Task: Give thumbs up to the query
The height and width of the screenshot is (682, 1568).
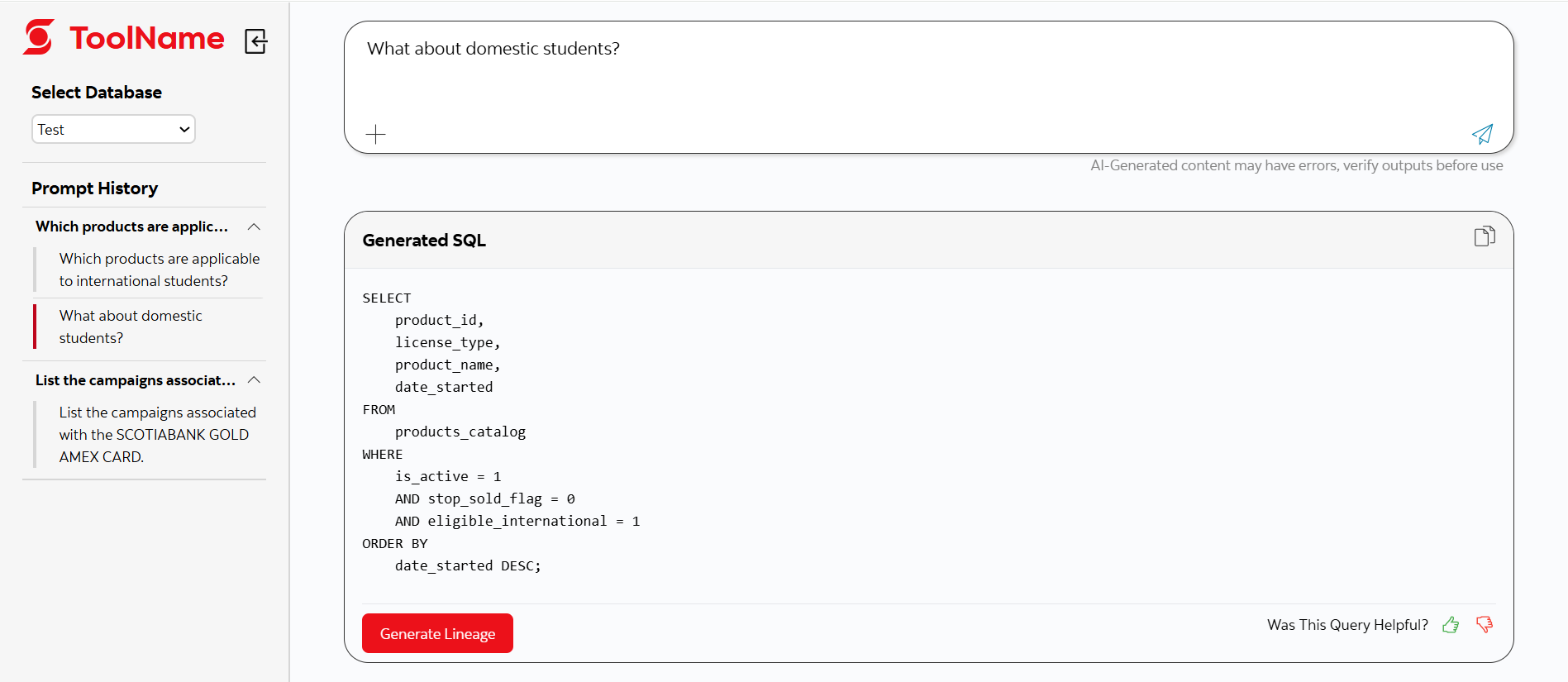Action: 1451,625
